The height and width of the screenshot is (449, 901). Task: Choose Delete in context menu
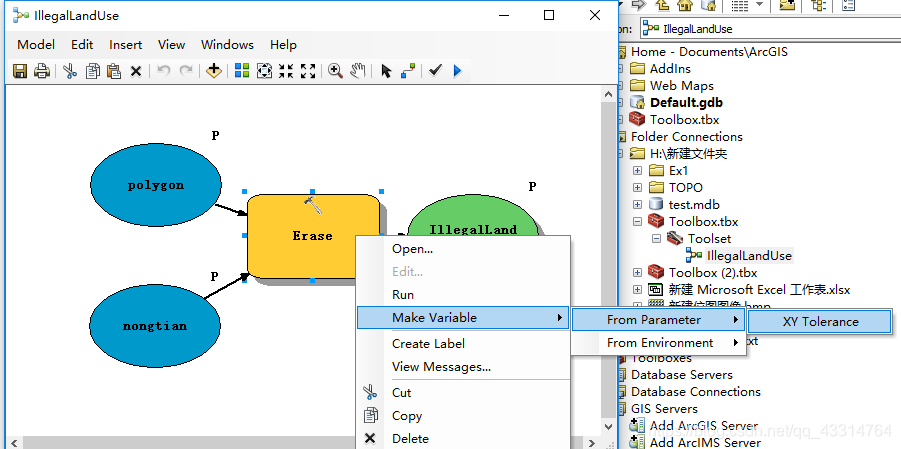click(463, 439)
